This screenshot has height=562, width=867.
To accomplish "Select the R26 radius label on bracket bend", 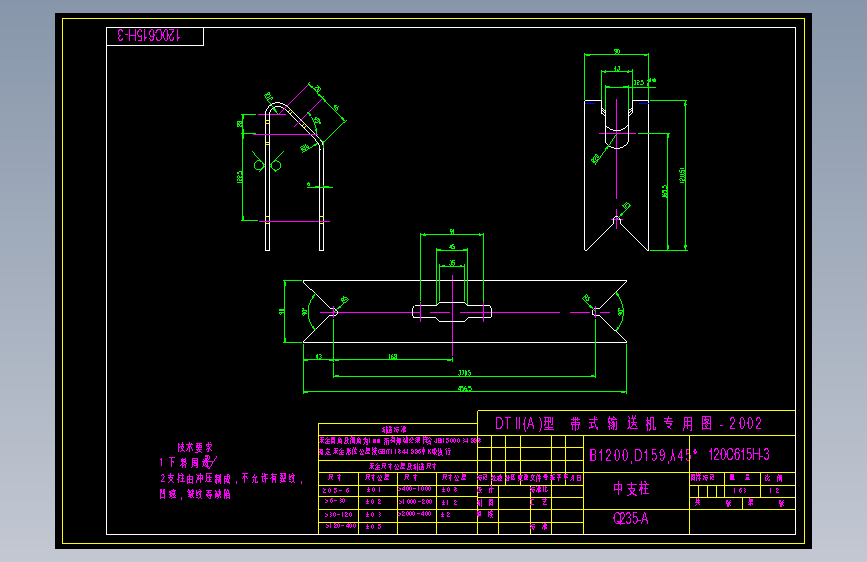I will point(269,97).
